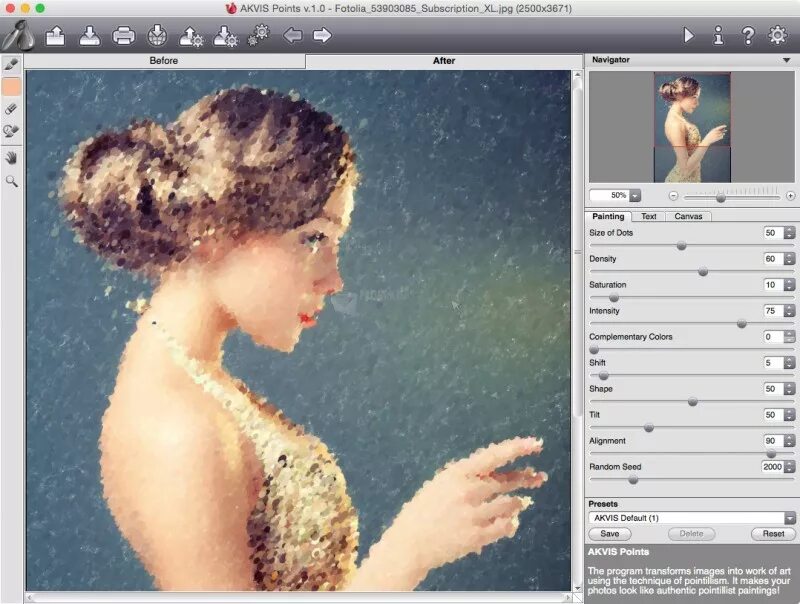Zoom out with the minus button
This screenshot has width=800, height=604.
coord(673,196)
